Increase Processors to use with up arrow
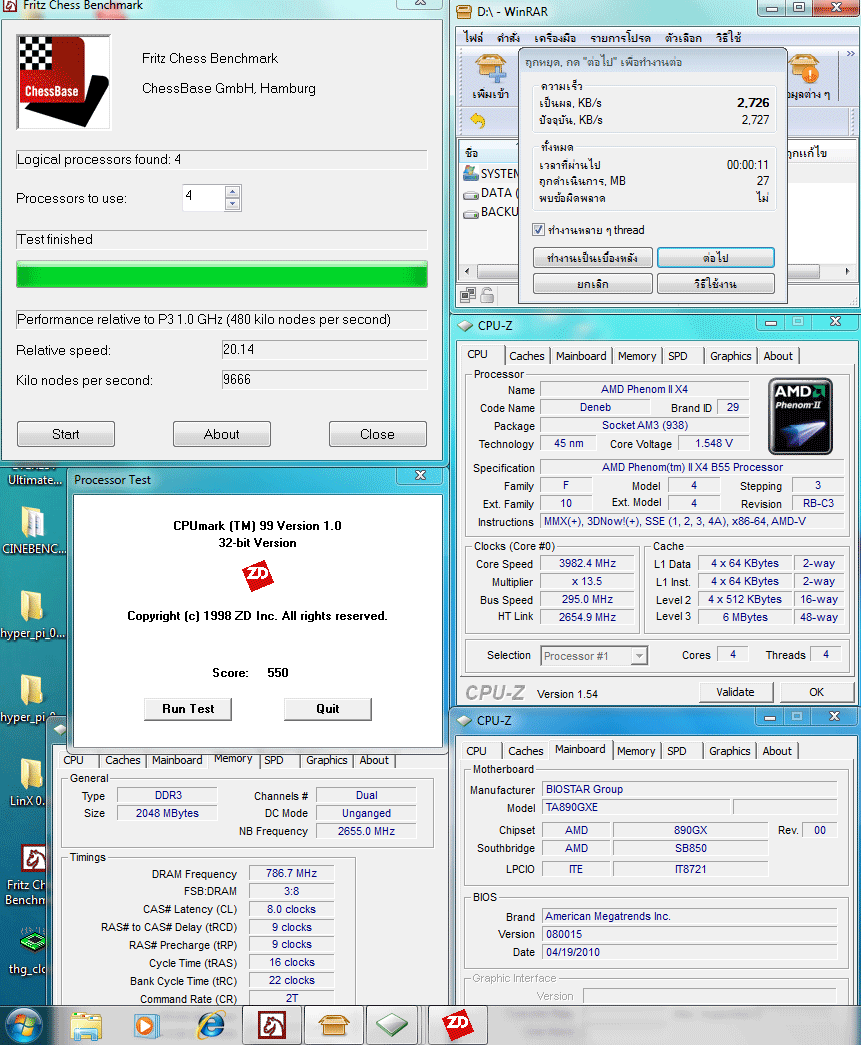 pos(232,192)
